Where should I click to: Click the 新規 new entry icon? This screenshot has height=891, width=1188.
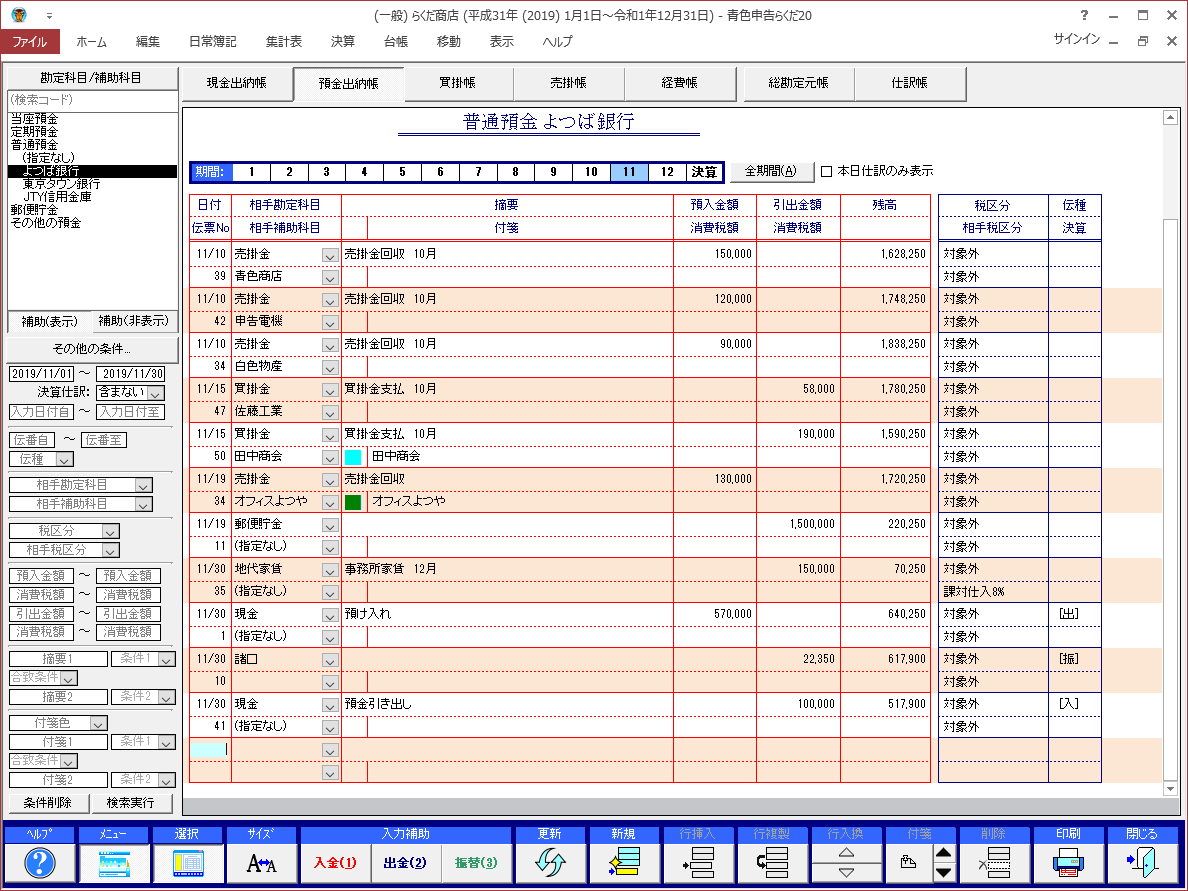point(624,863)
